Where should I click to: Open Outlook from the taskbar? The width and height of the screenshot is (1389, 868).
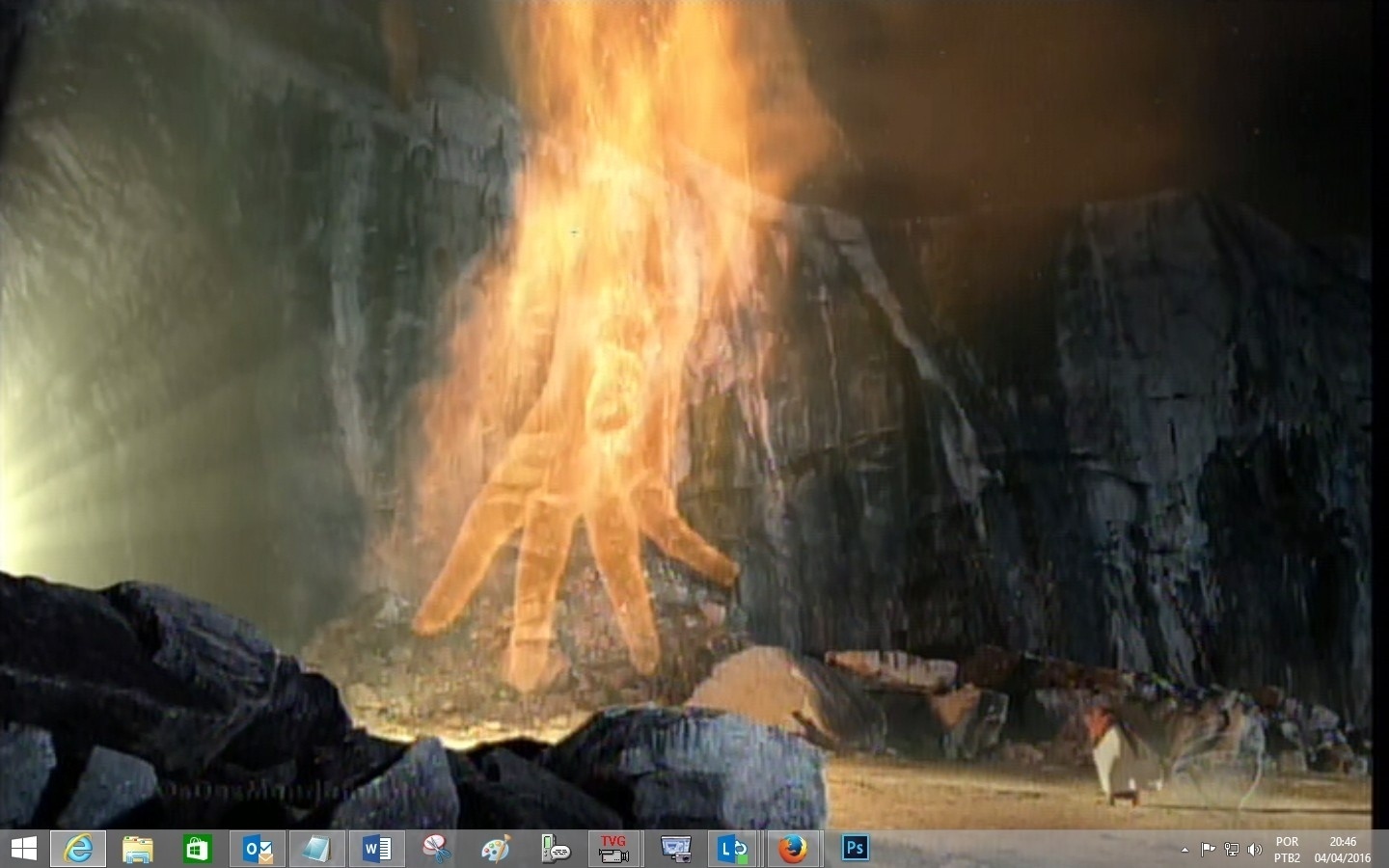tap(258, 849)
